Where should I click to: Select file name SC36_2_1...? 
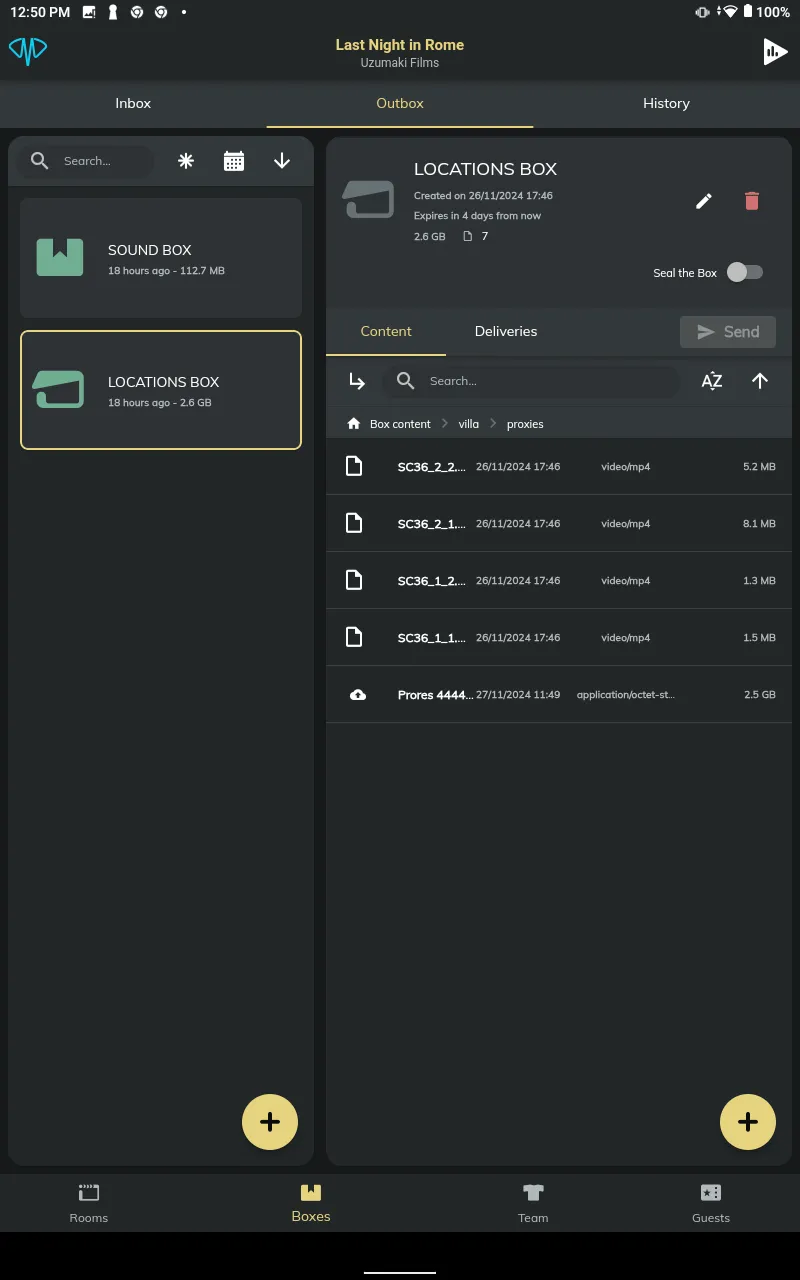[x=432, y=523]
